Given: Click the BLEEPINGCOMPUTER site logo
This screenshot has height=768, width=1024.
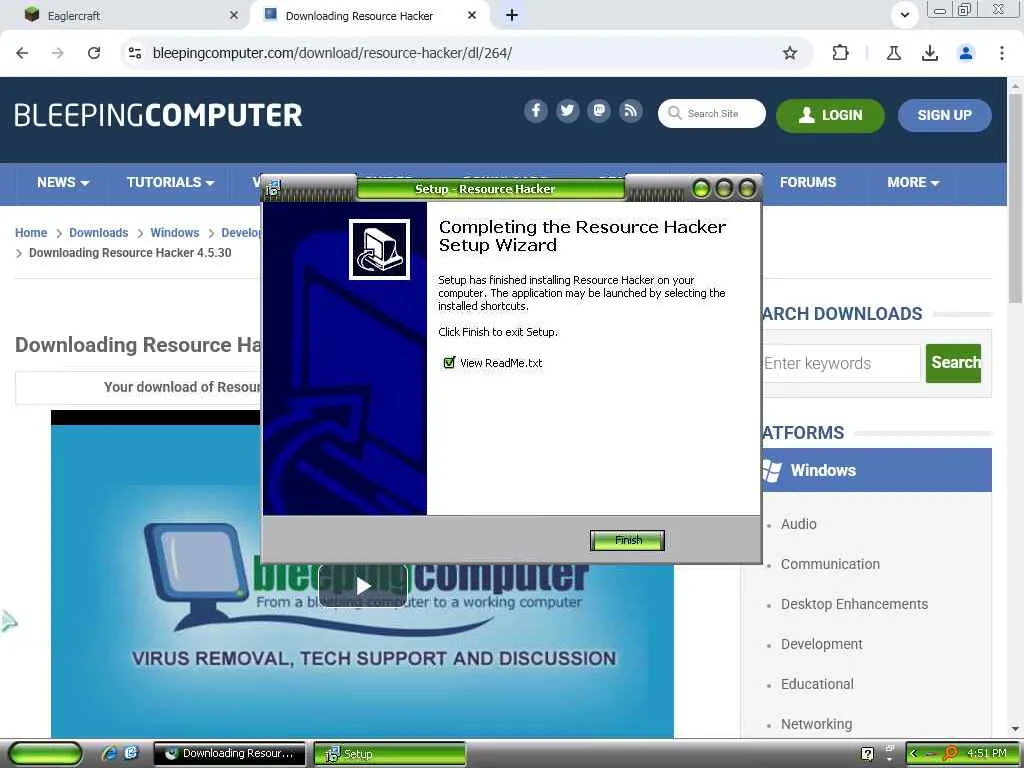Looking at the screenshot, I should coord(158,115).
